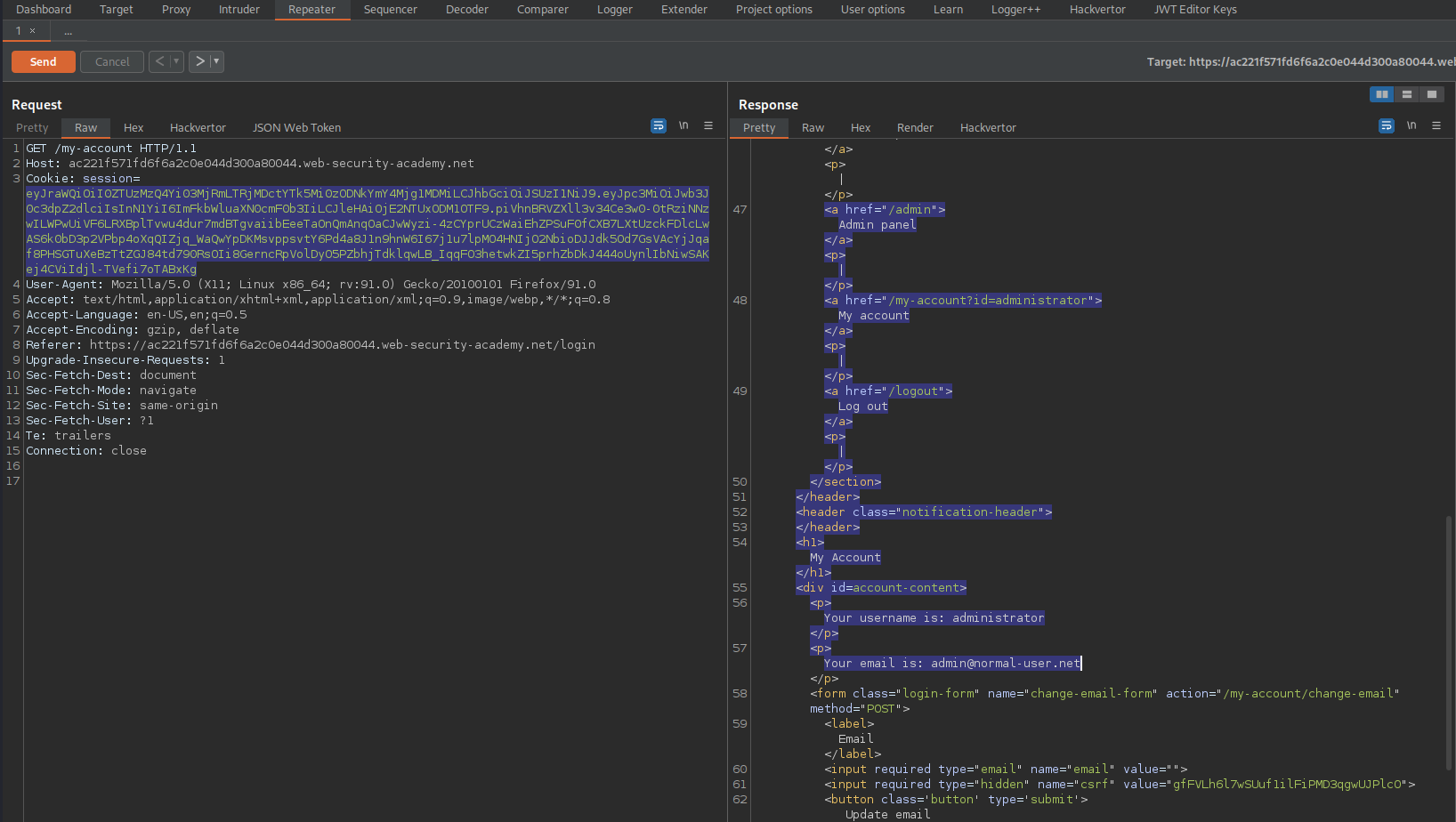Open the Hackvertor main tab
The width and height of the screenshot is (1456, 822).
point(1098,10)
